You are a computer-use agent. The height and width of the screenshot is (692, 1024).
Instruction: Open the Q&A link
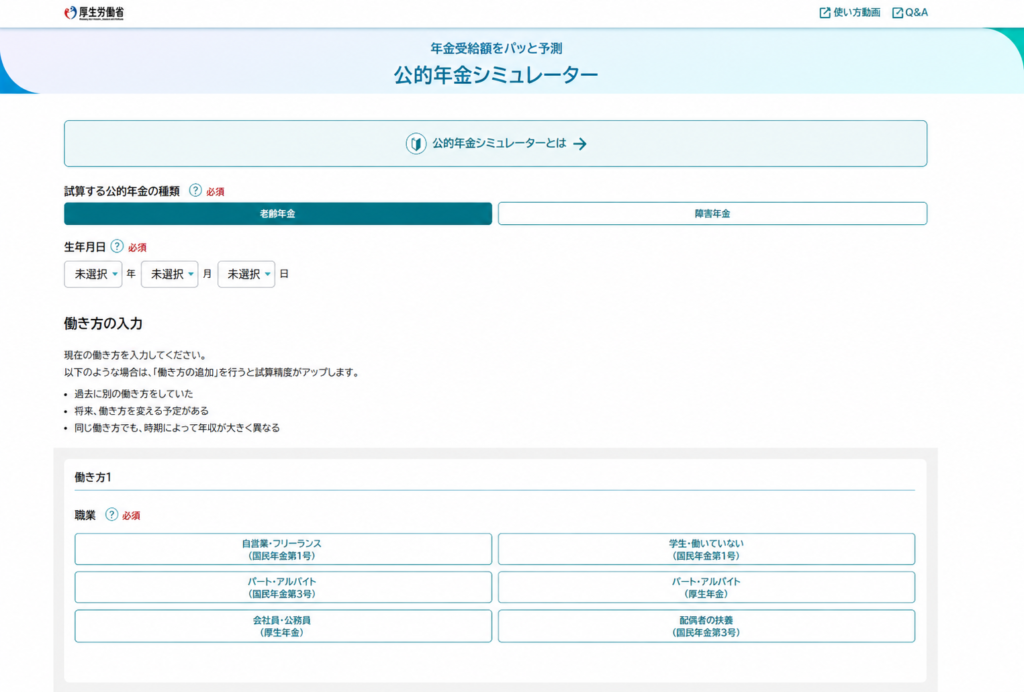point(910,12)
